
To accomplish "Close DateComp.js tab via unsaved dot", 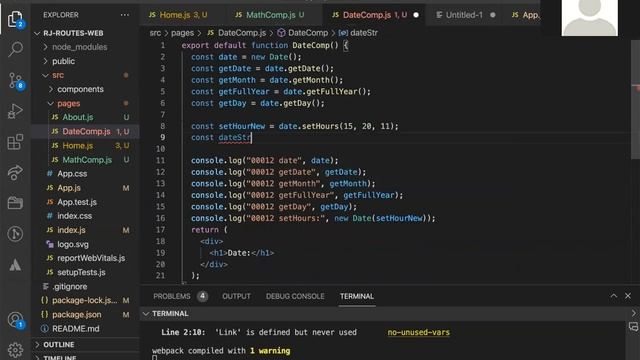I will tap(416, 15).
